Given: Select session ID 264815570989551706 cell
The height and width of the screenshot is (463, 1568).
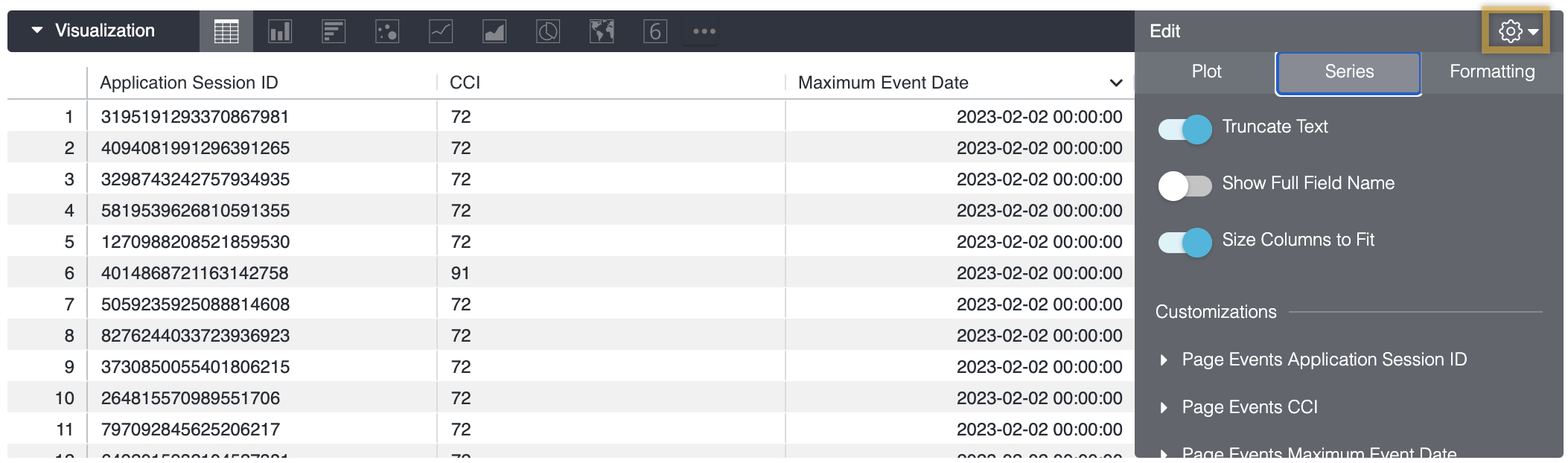Looking at the screenshot, I should [x=262, y=398].
